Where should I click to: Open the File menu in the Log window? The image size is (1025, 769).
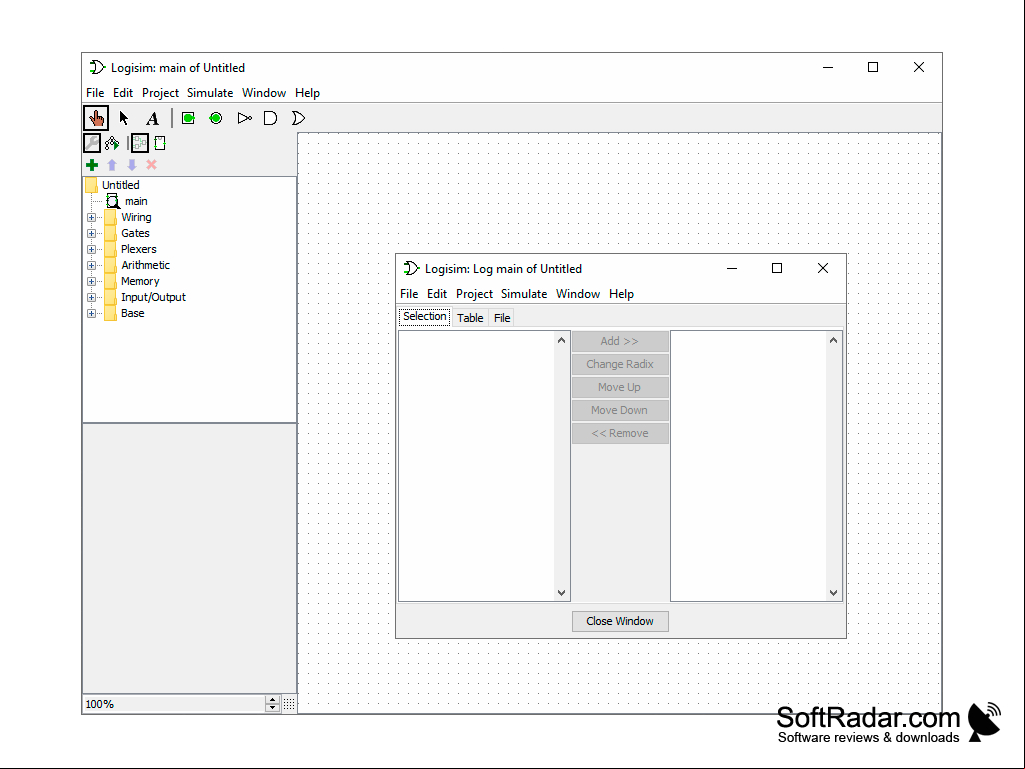click(x=409, y=294)
